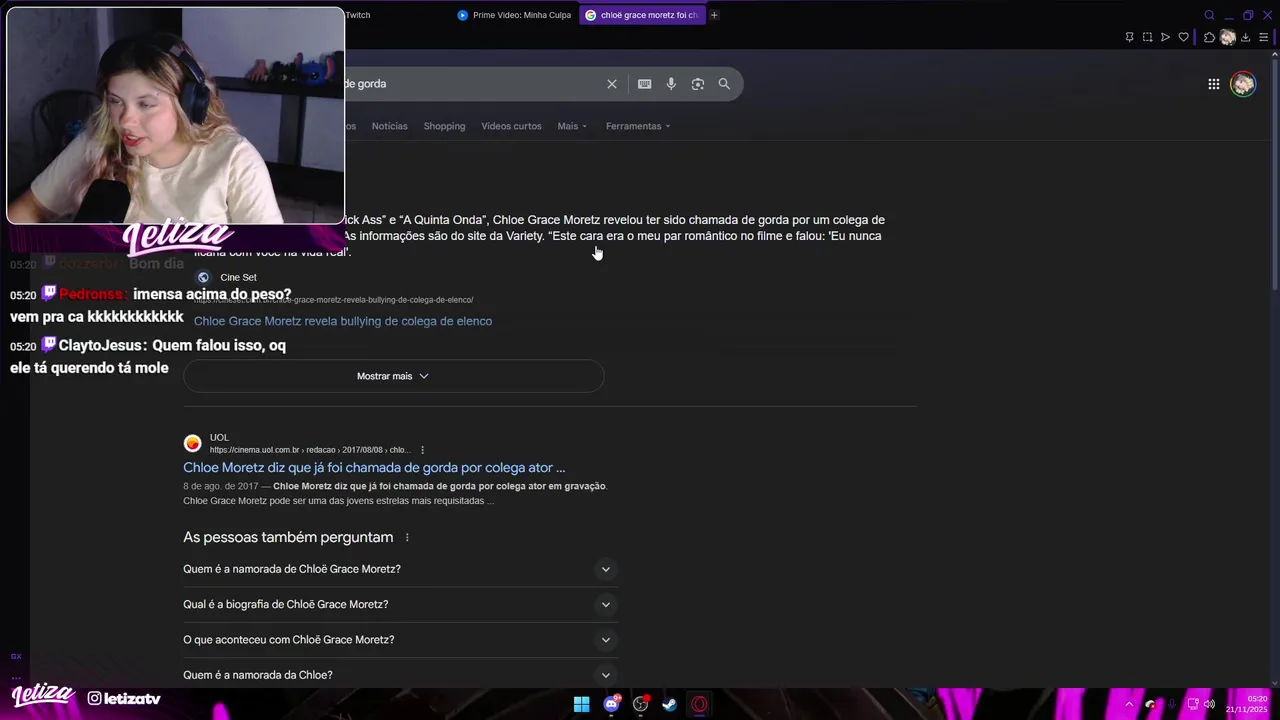Viewport: 1280px width, 720px height.
Task: Open the Google account avatar
Action: point(1243,84)
